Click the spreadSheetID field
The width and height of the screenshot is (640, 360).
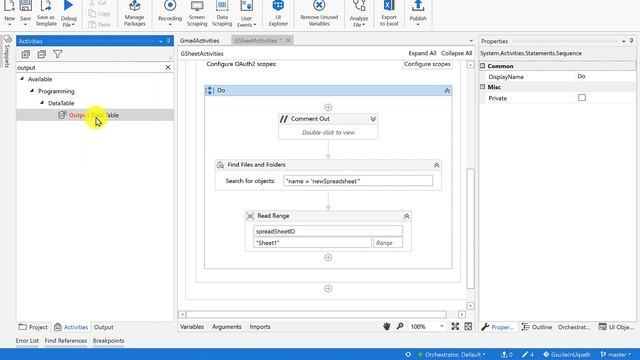328,231
